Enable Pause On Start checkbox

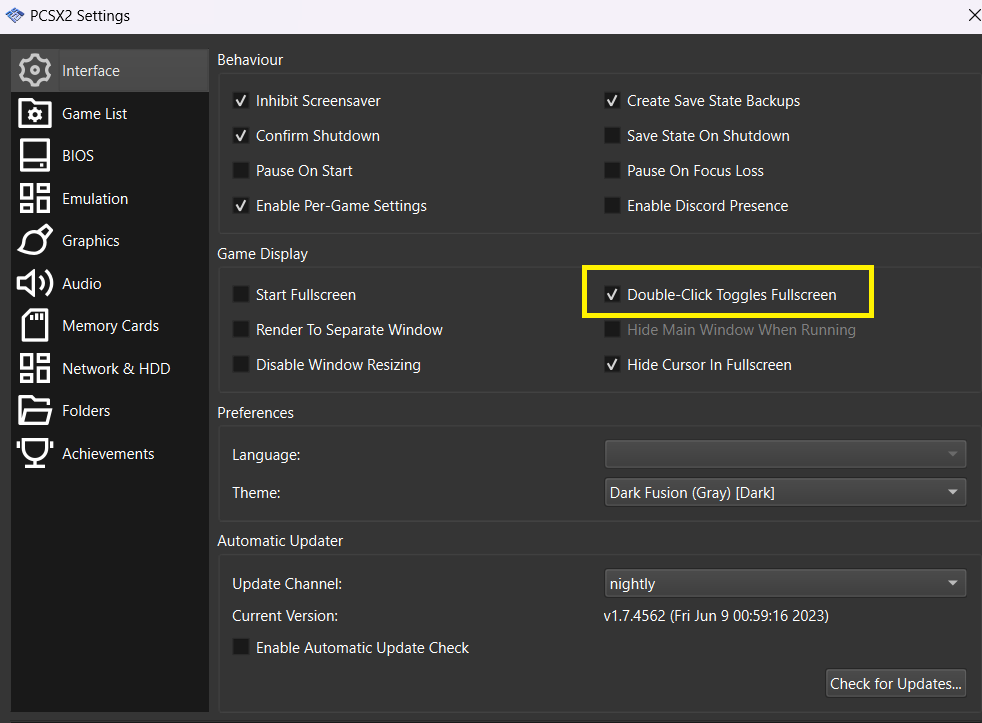pos(241,171)
